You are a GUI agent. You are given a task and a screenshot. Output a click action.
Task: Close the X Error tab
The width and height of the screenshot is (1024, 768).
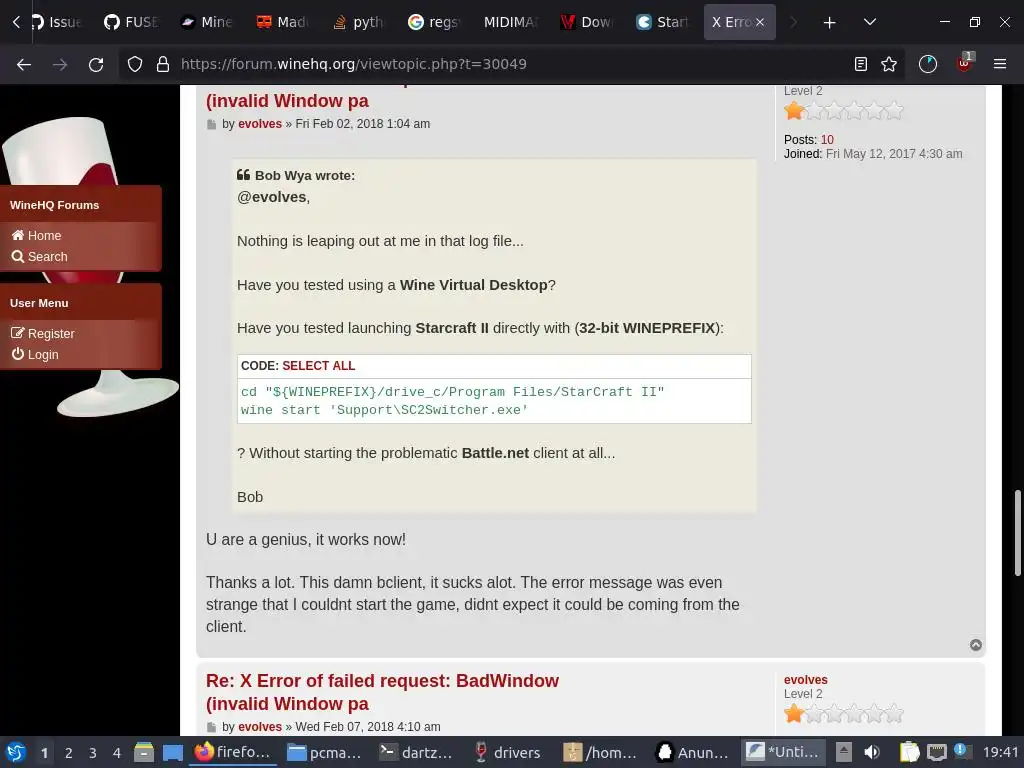point(760,22)
